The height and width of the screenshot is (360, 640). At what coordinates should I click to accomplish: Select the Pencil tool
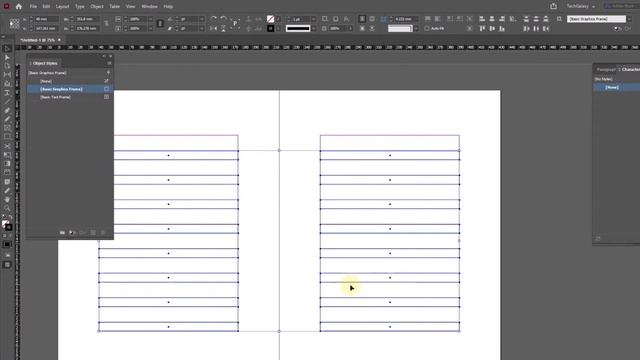click(7, 119)
